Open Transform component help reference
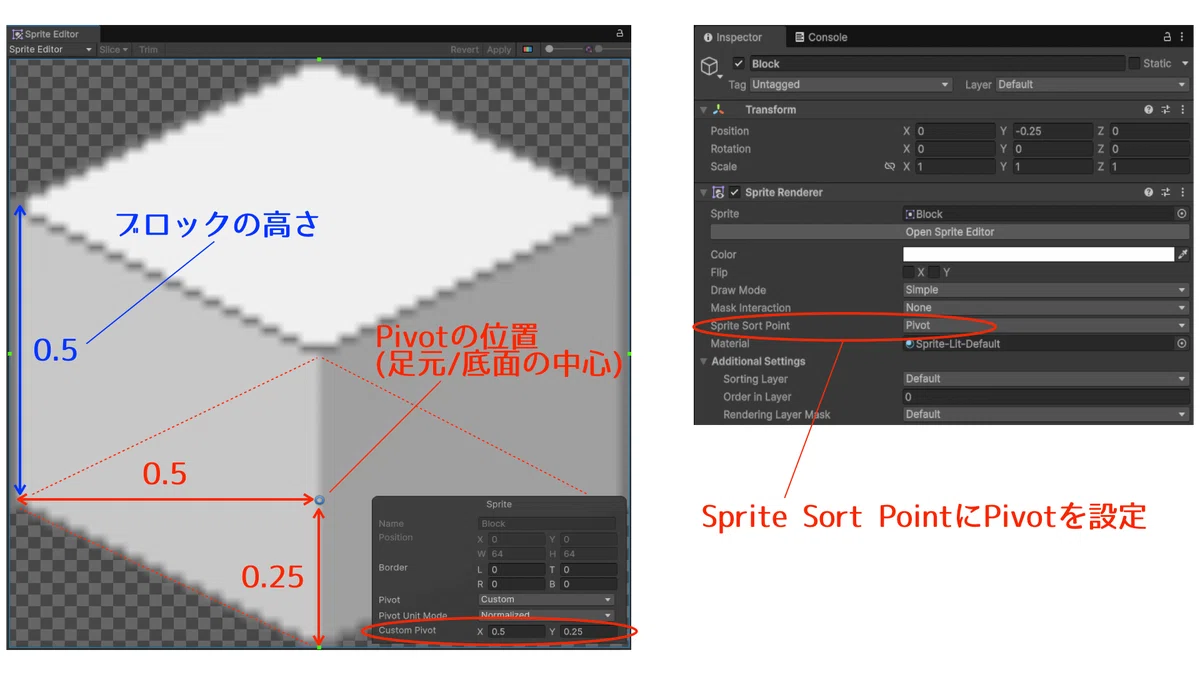 tap(1149, 110)
